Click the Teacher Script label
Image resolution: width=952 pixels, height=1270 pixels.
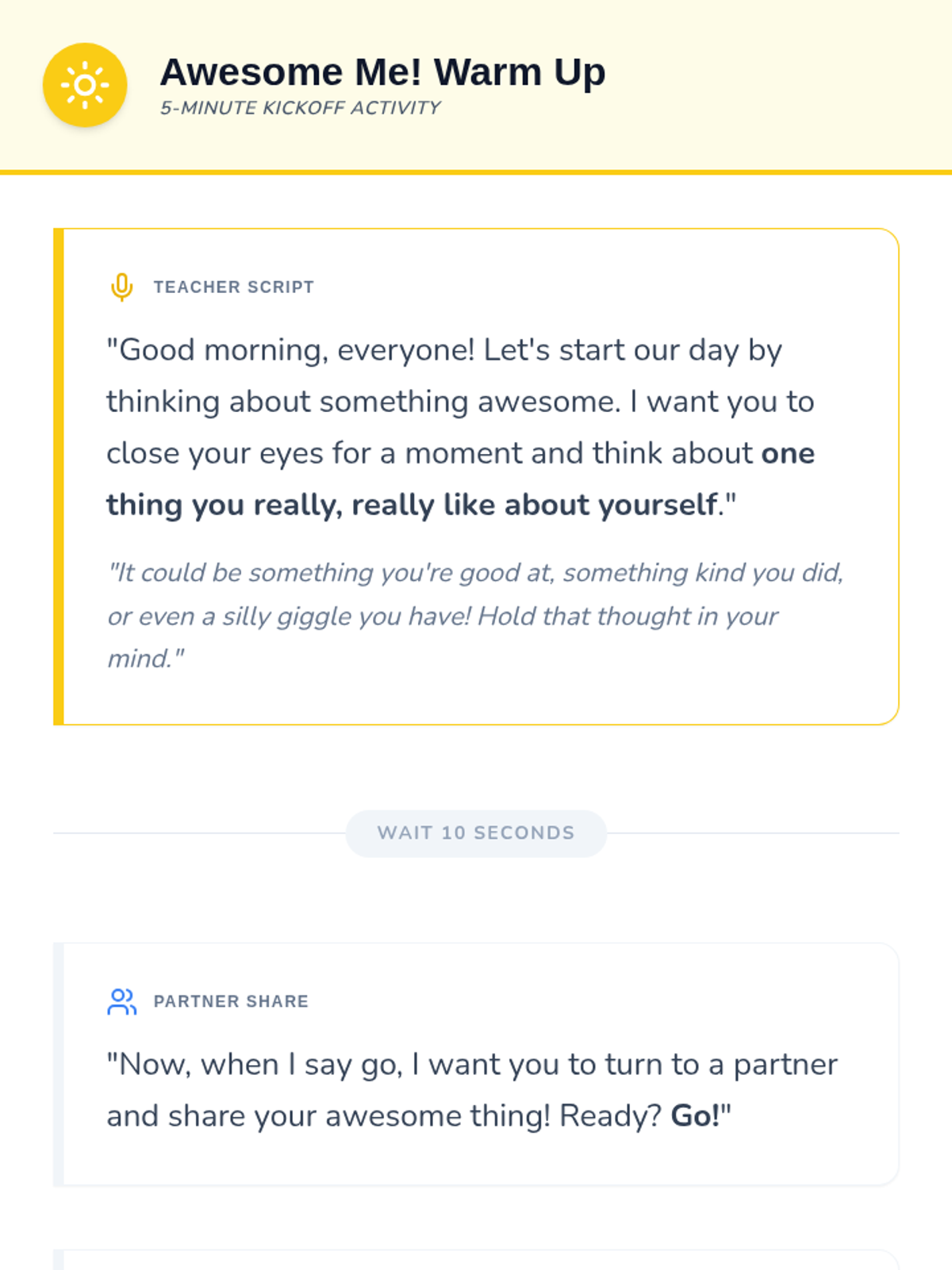pos(233,287)
